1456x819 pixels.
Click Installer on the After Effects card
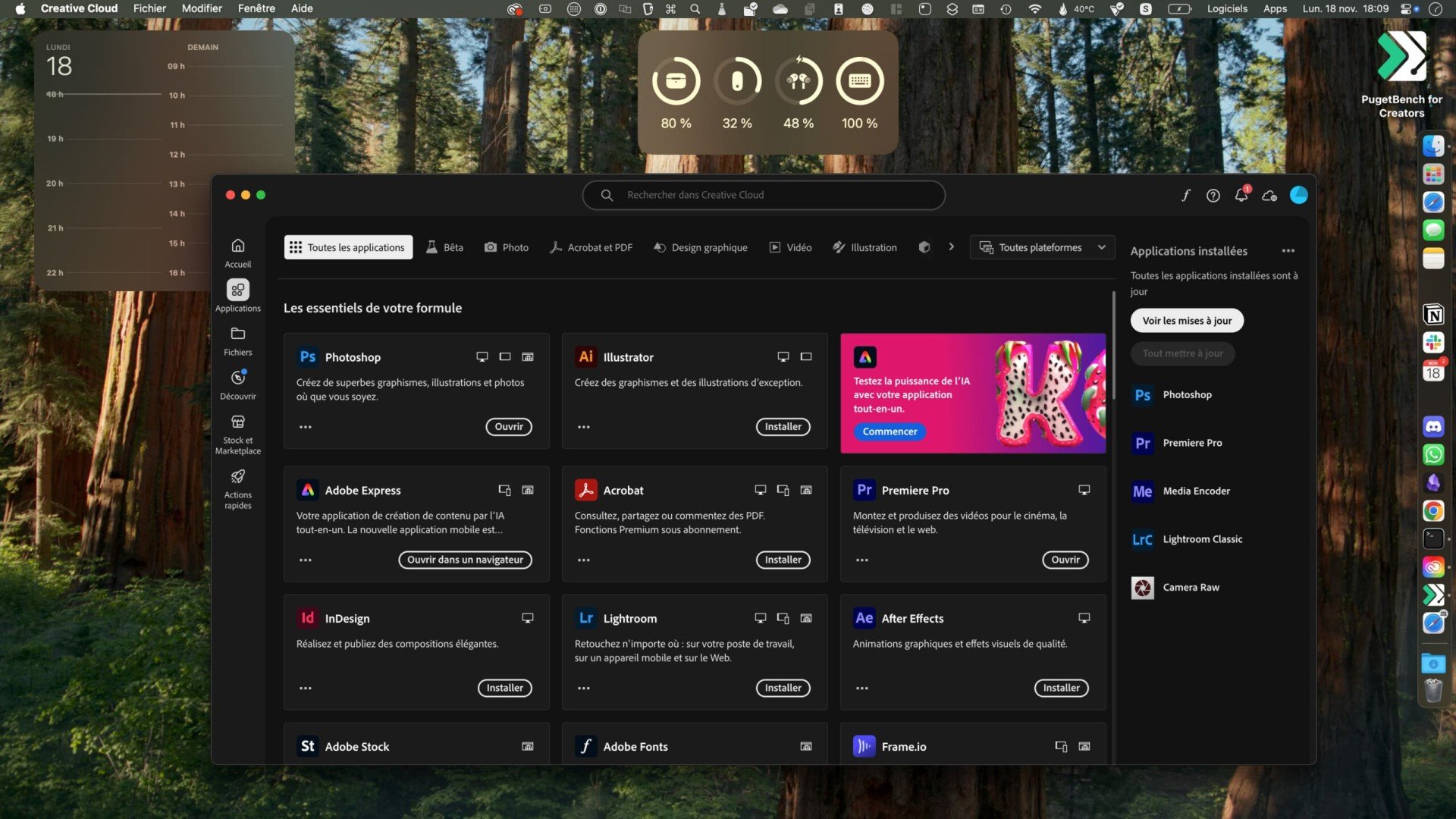tap(1061, 689)
